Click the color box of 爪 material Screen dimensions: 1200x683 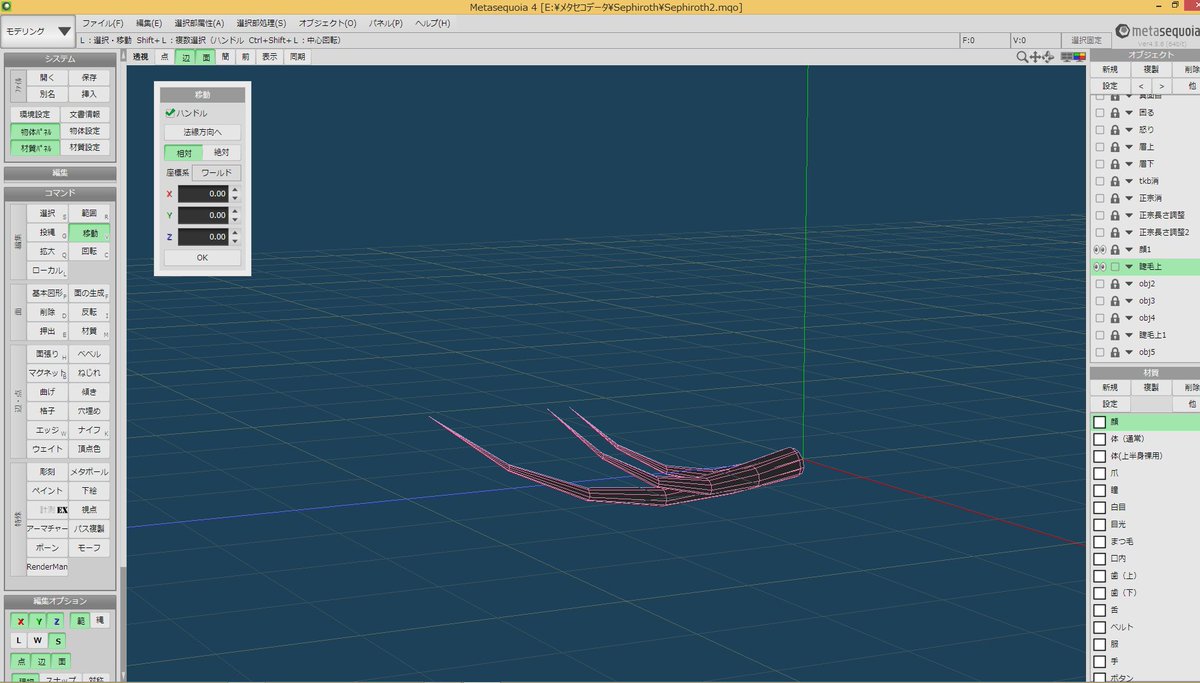[x=1099, y=474]
